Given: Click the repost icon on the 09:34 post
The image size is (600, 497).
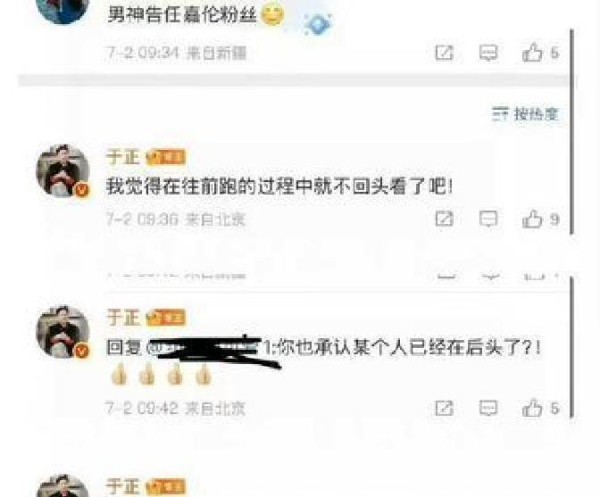Looking at the screenshot, I should [444, 52].
